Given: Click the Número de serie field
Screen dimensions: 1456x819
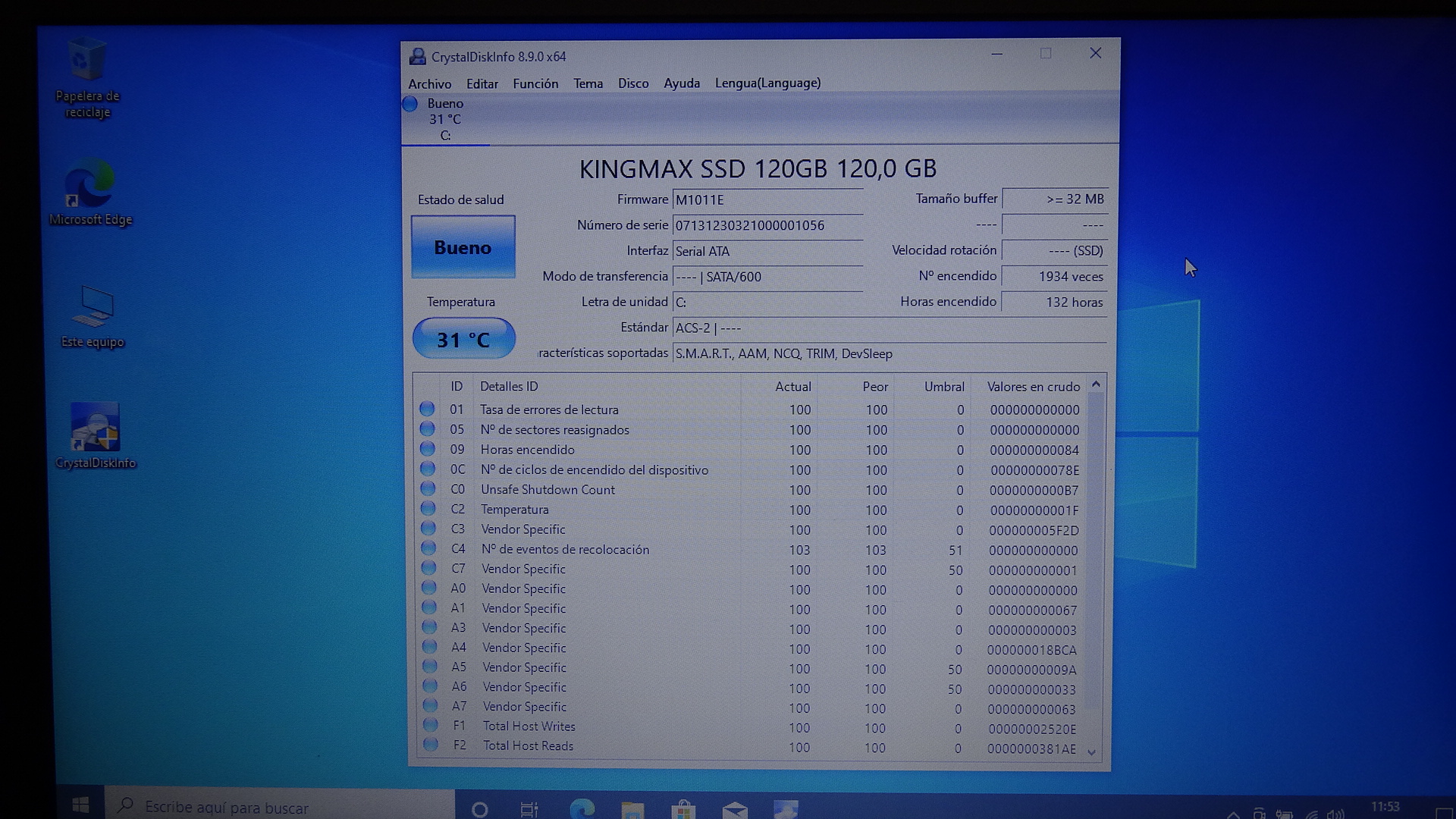Looking at the screenshot, I should pos(767,225).
